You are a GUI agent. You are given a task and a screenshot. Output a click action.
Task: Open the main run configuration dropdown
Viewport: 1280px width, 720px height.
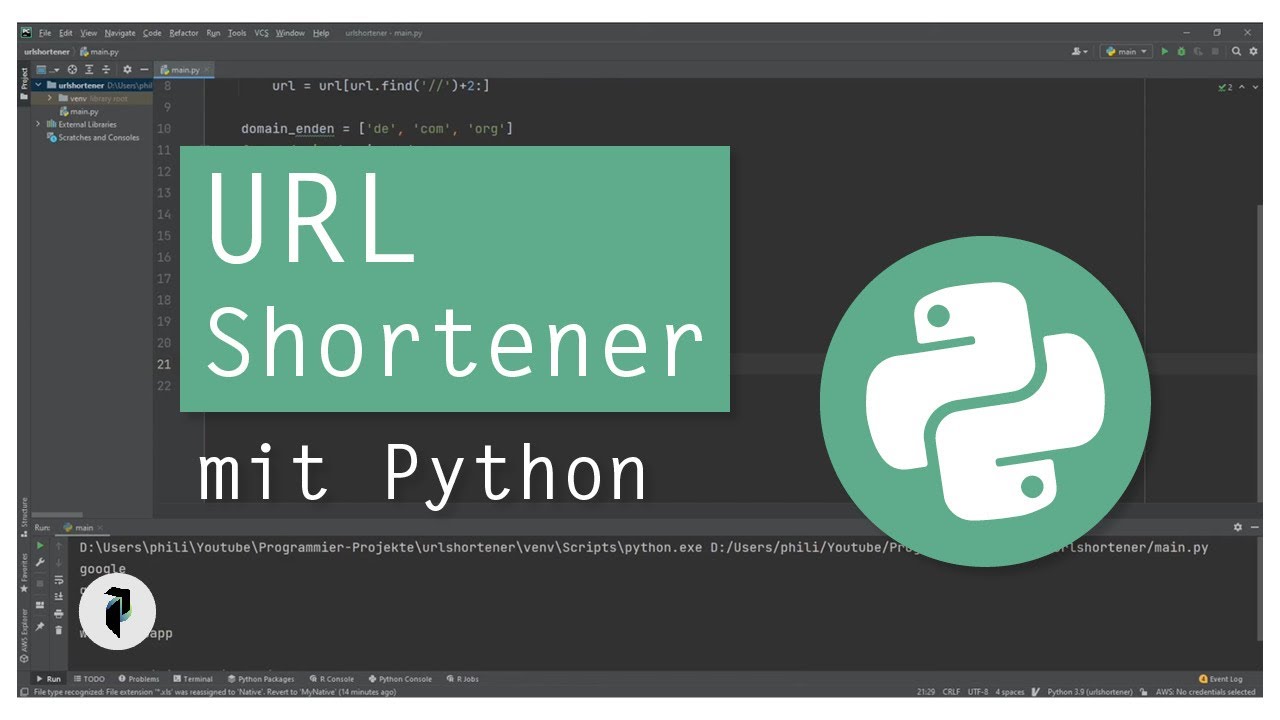coord(1127,51)
